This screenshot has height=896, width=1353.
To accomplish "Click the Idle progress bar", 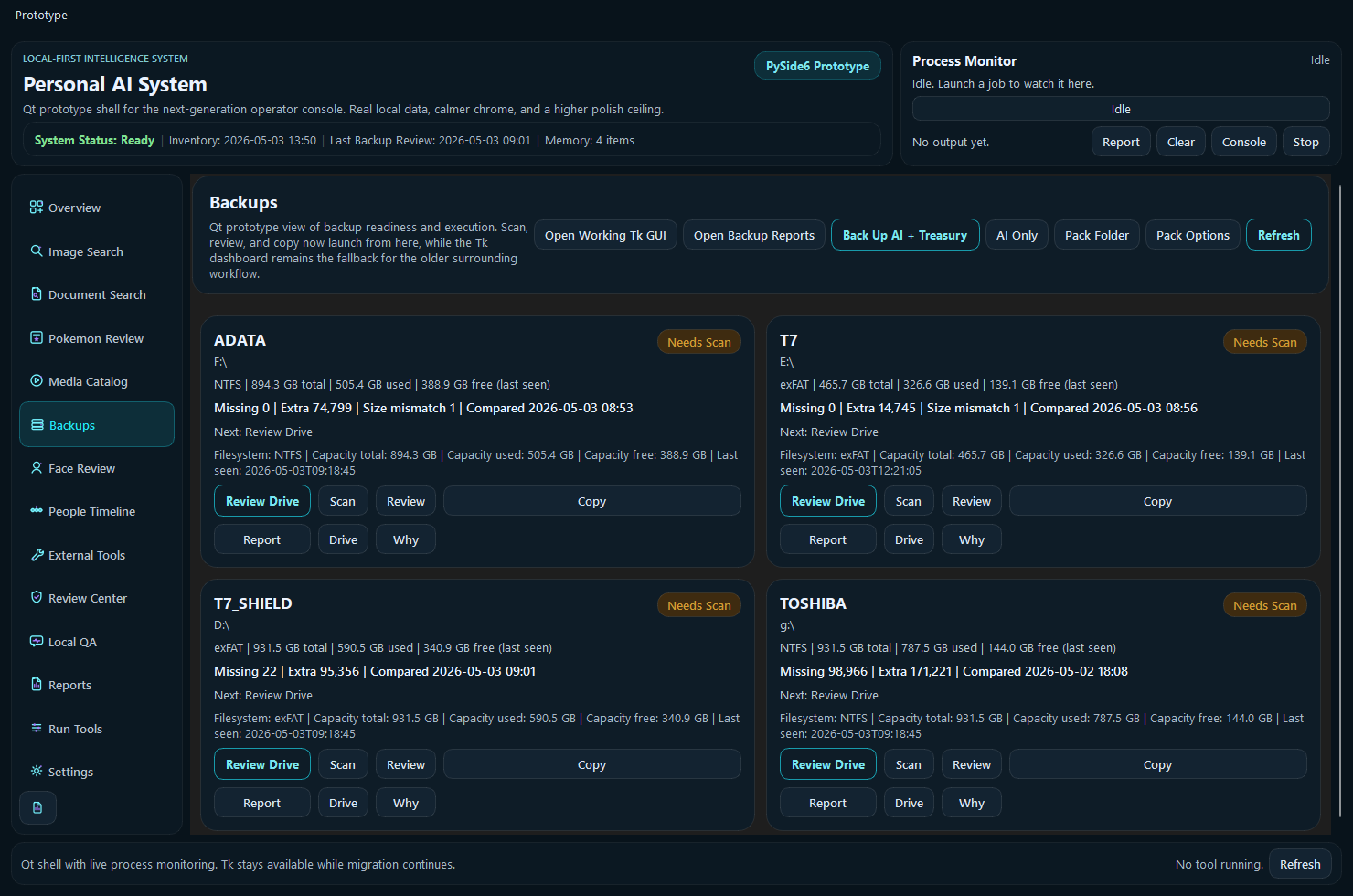I will [1121, 109].
